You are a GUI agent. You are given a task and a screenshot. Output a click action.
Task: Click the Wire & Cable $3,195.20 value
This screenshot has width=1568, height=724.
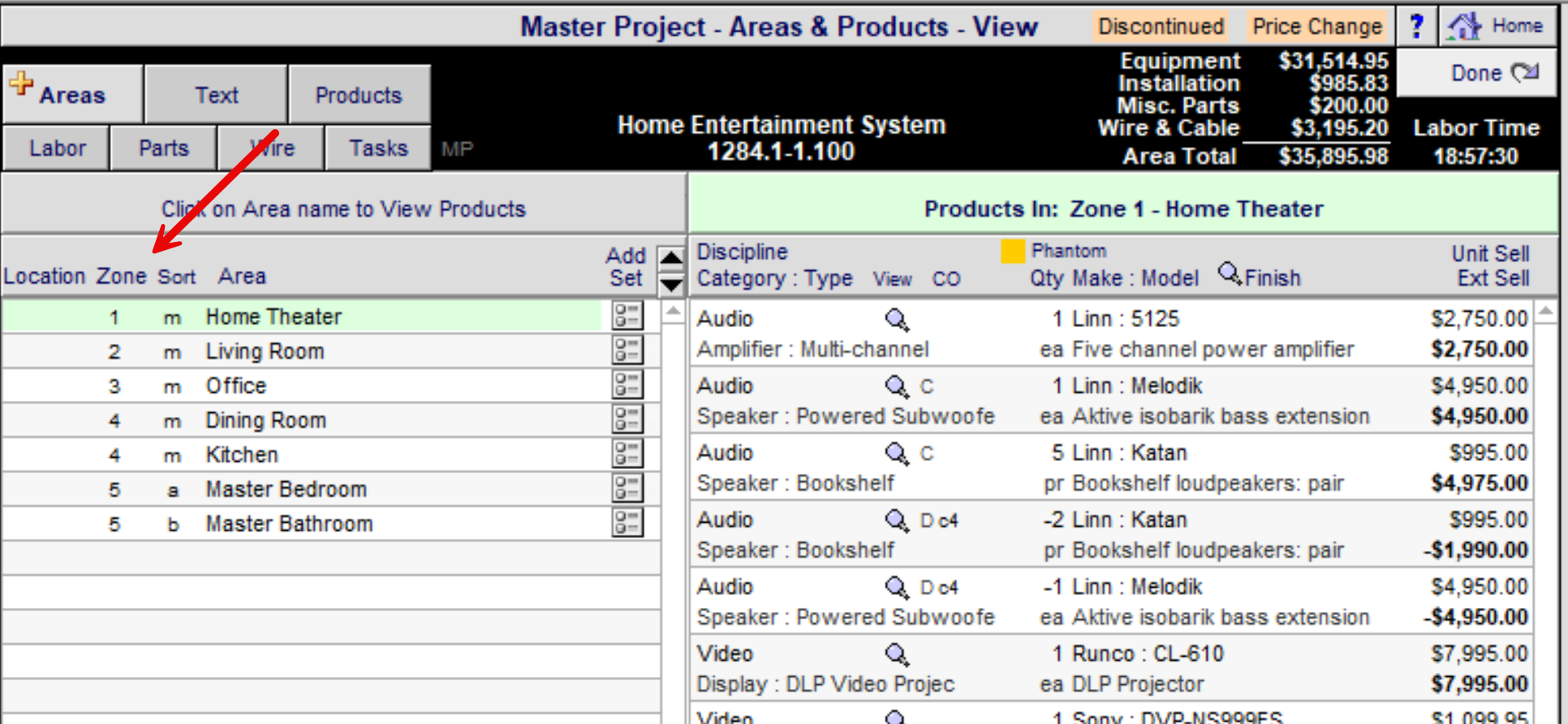(x=1339, y=127)
